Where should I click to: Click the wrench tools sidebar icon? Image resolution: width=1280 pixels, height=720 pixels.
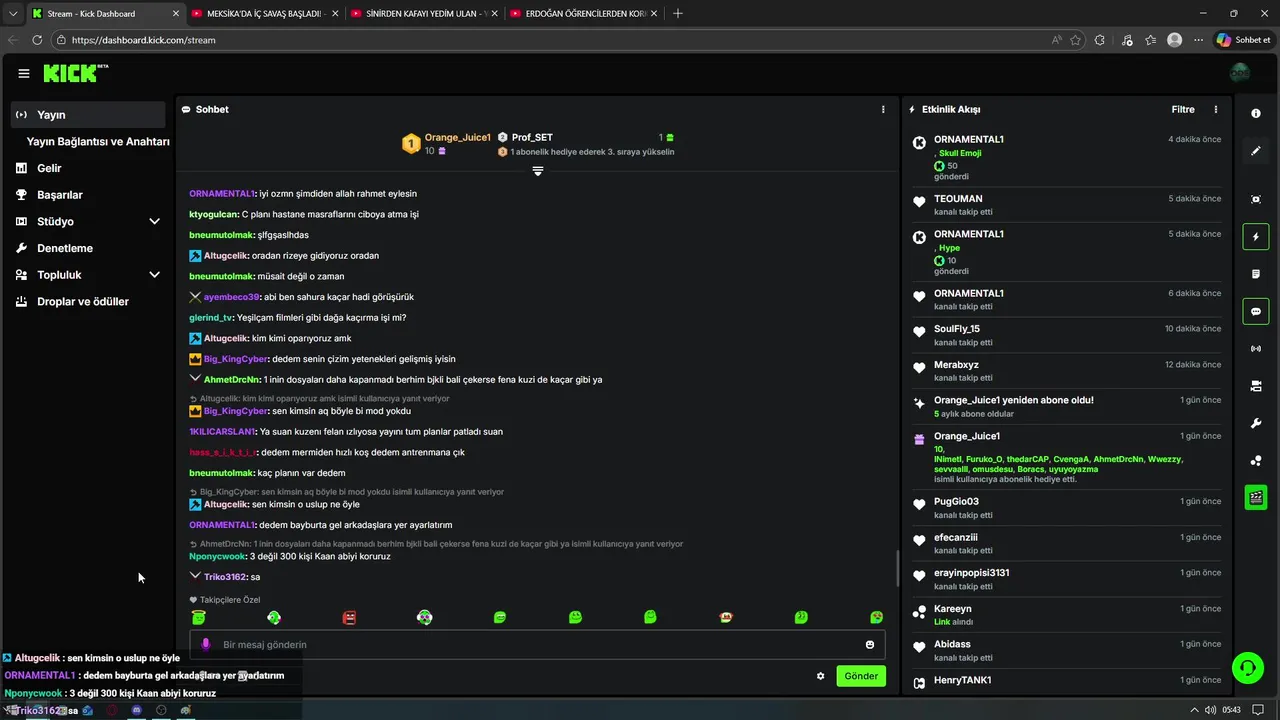pyautogui.click(x=1256, y=423)
